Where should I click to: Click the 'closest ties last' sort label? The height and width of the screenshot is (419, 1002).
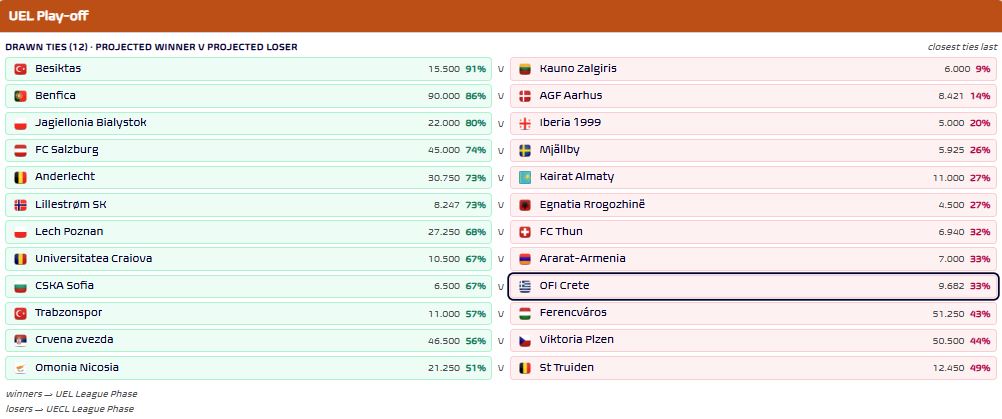tap(962, 47)
